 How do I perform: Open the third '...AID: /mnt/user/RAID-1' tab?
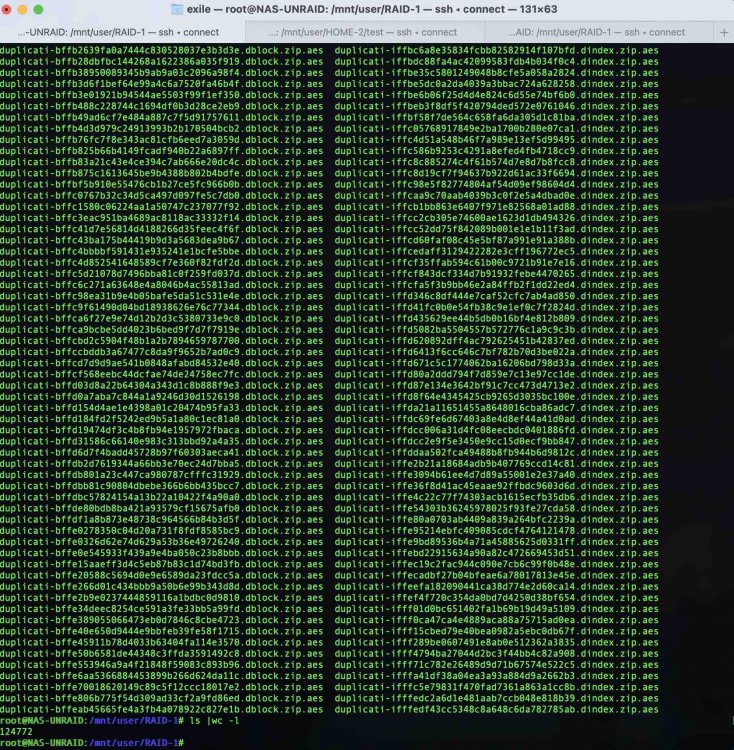[599, 32]
